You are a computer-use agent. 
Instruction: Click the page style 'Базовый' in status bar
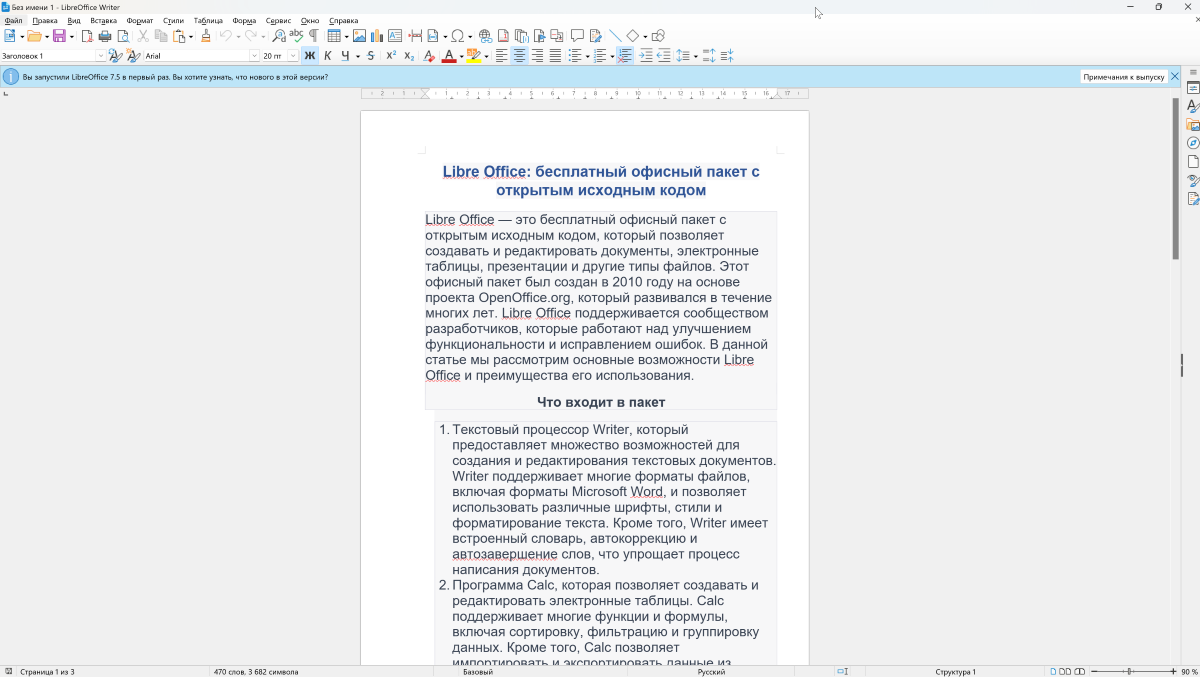tap(477, 672)
